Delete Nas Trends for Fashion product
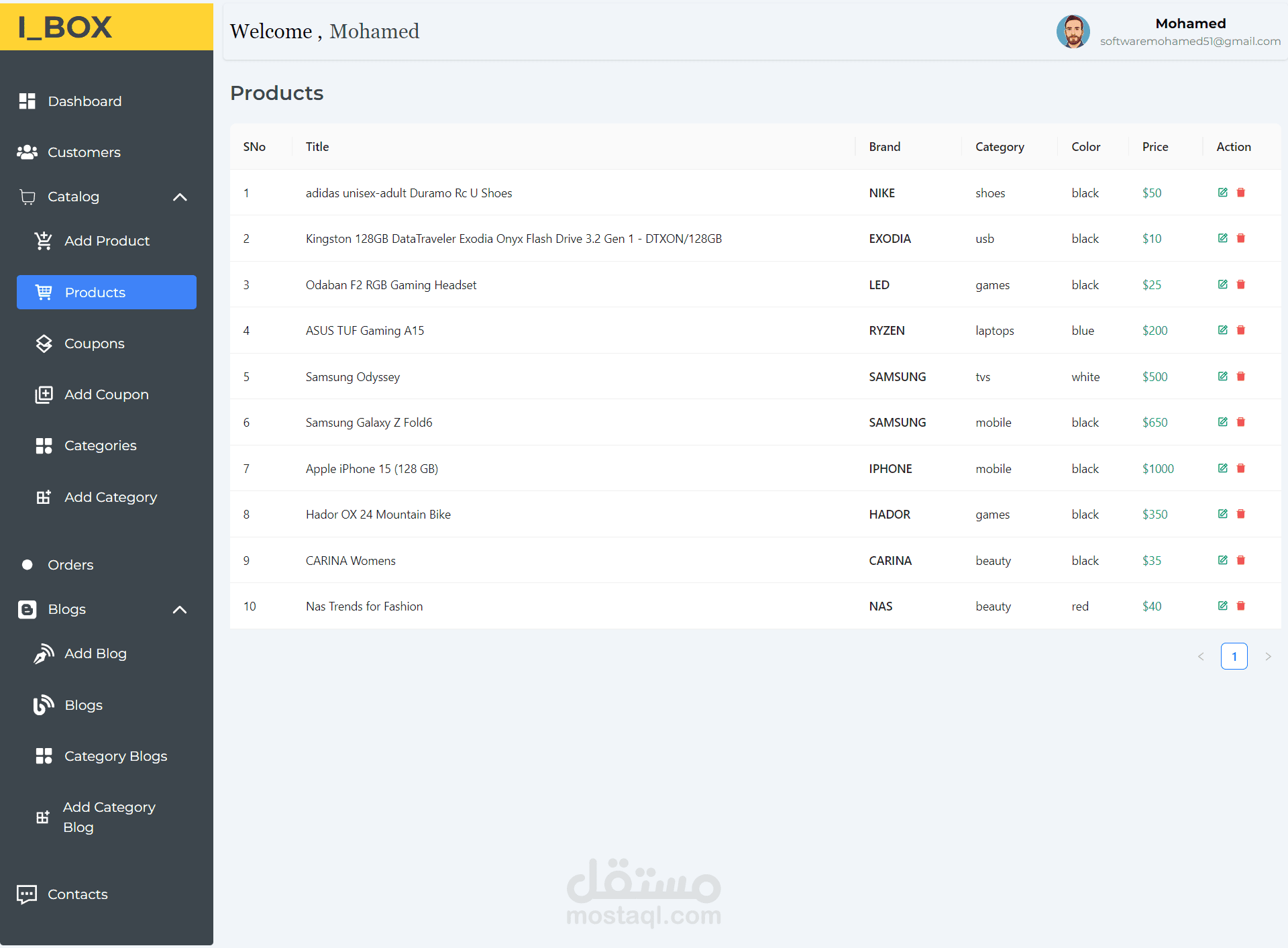This screenshot has width=1288, height=948. tap(1240, 606)
